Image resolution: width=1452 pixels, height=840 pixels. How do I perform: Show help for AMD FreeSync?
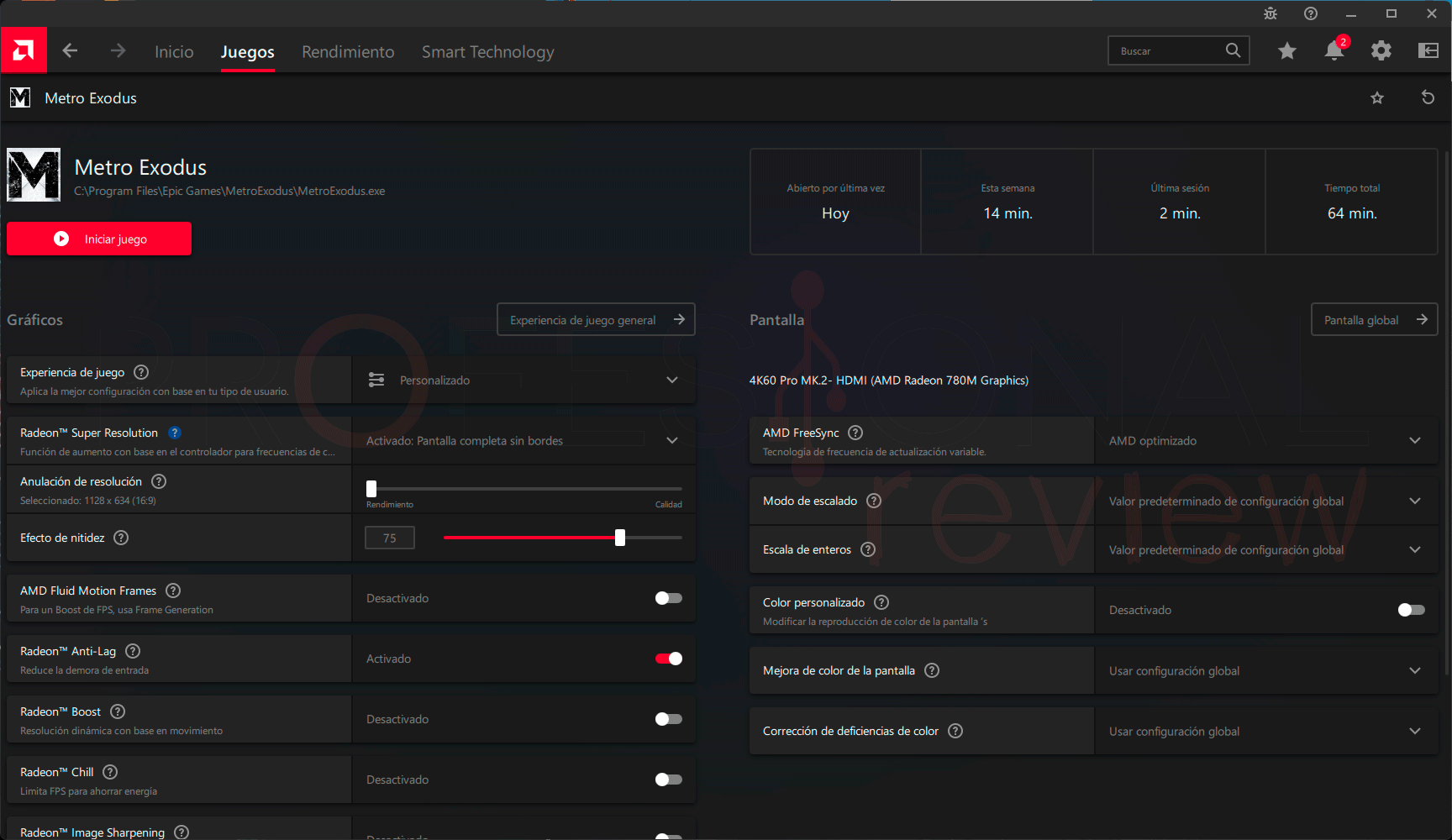coord(855,433)
